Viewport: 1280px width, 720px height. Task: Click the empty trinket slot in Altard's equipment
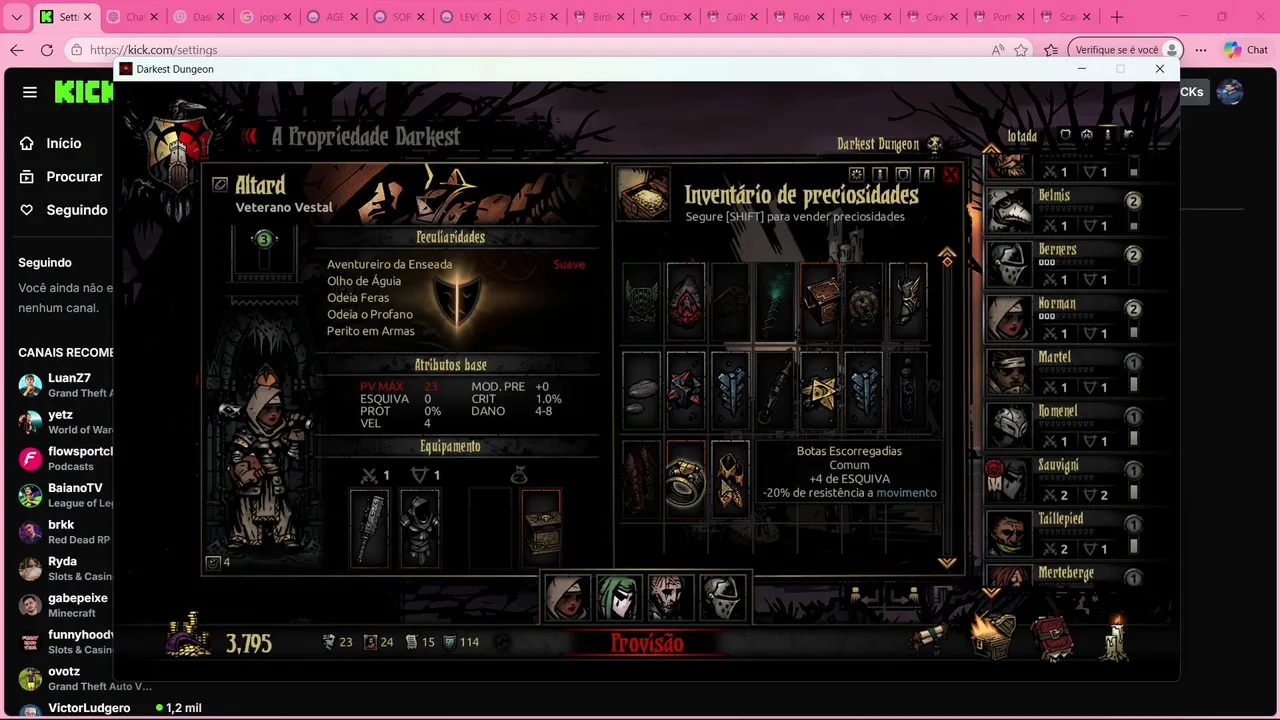pos(490,528)
